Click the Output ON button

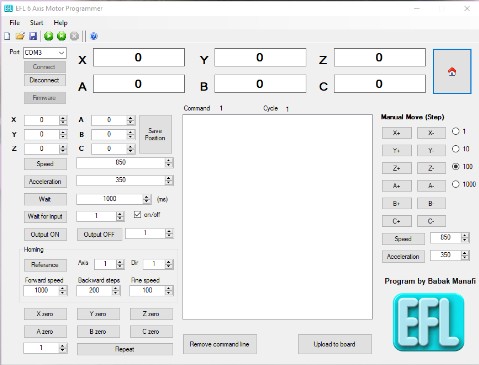45,234
